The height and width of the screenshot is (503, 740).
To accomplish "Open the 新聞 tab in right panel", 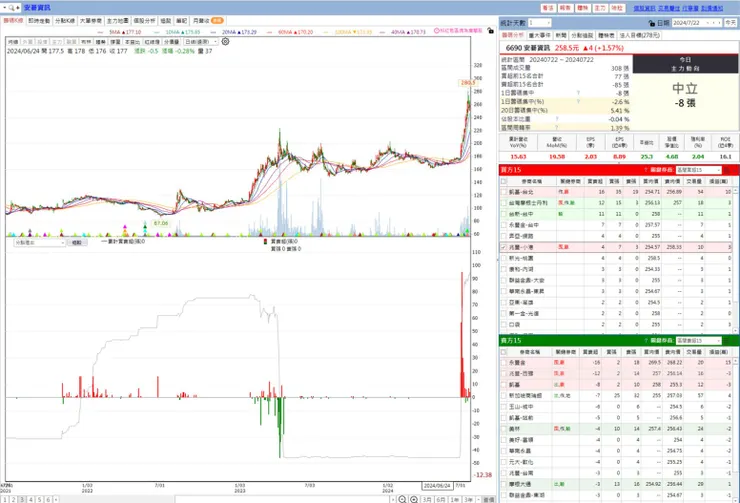I will coord(561,35).
